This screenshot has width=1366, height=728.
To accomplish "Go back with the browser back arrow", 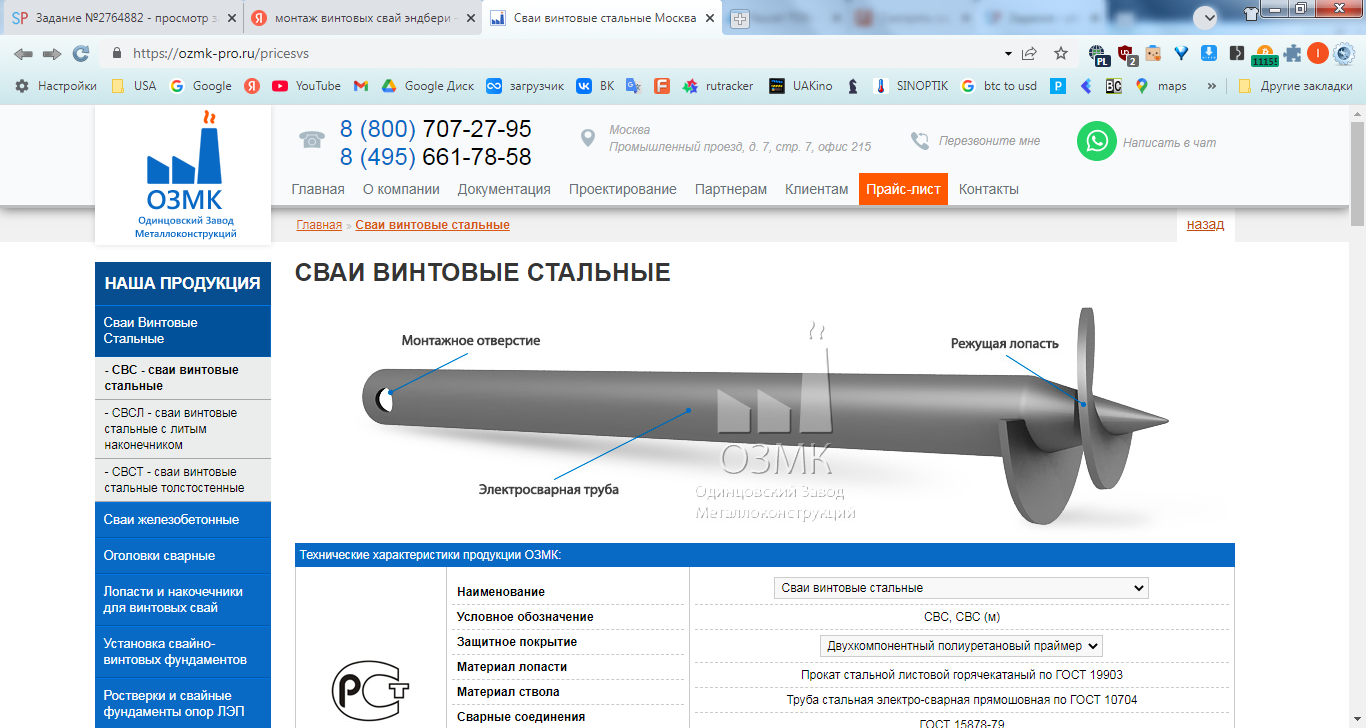I will pos(23,54).
